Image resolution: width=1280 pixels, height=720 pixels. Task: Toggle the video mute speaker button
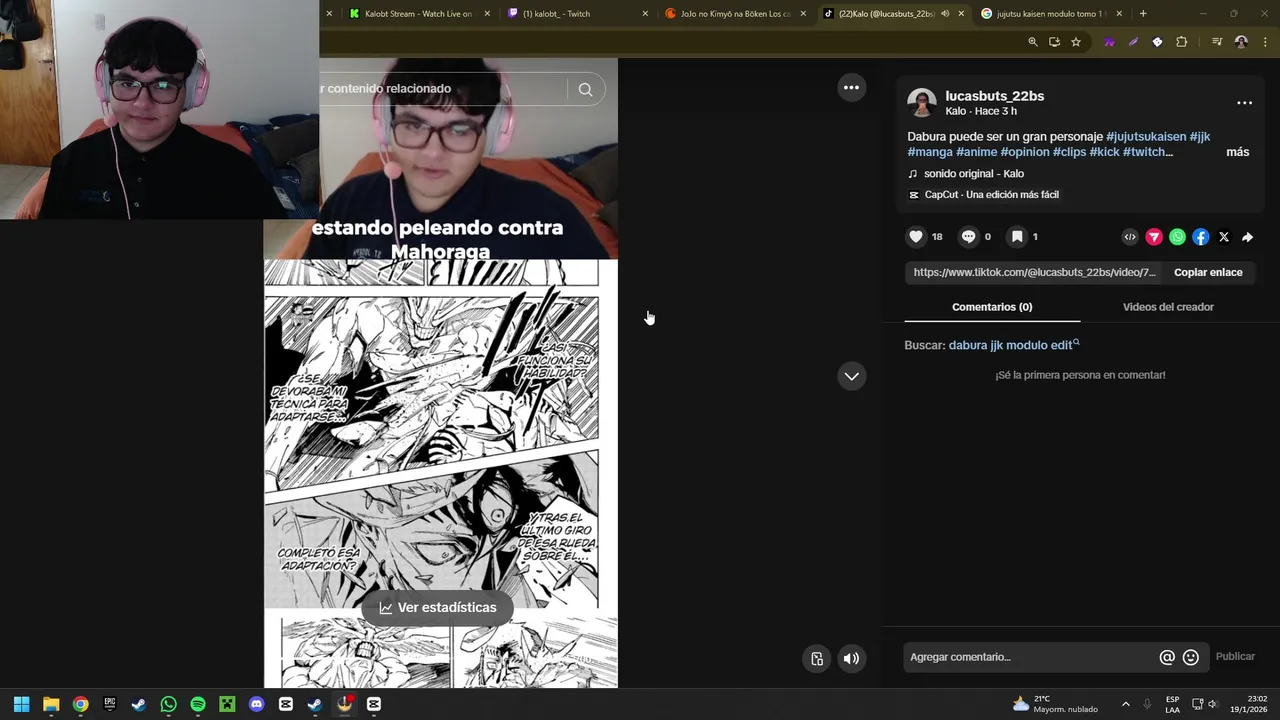point(851,658)
